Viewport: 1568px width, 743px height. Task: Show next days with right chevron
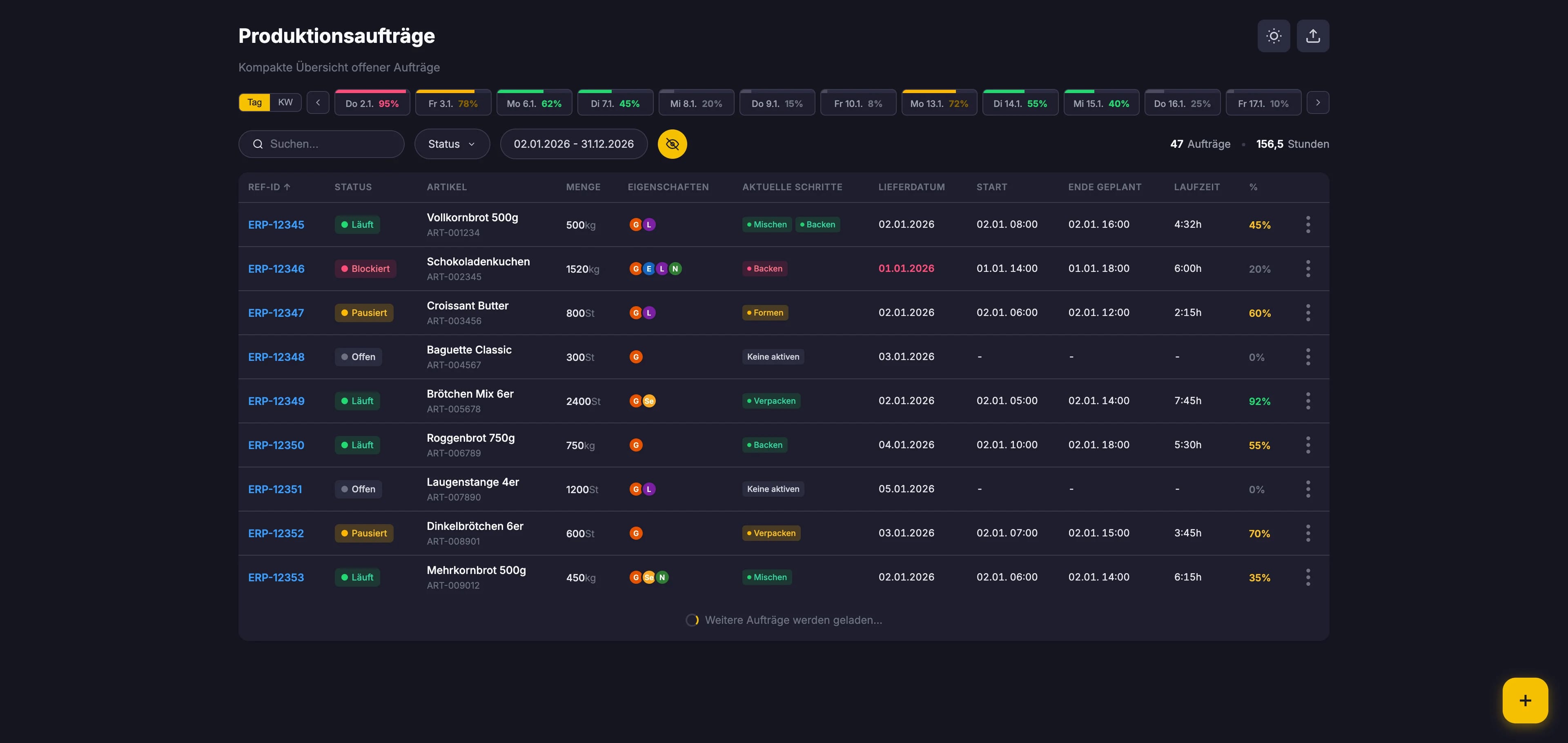tap(1318, 103)
